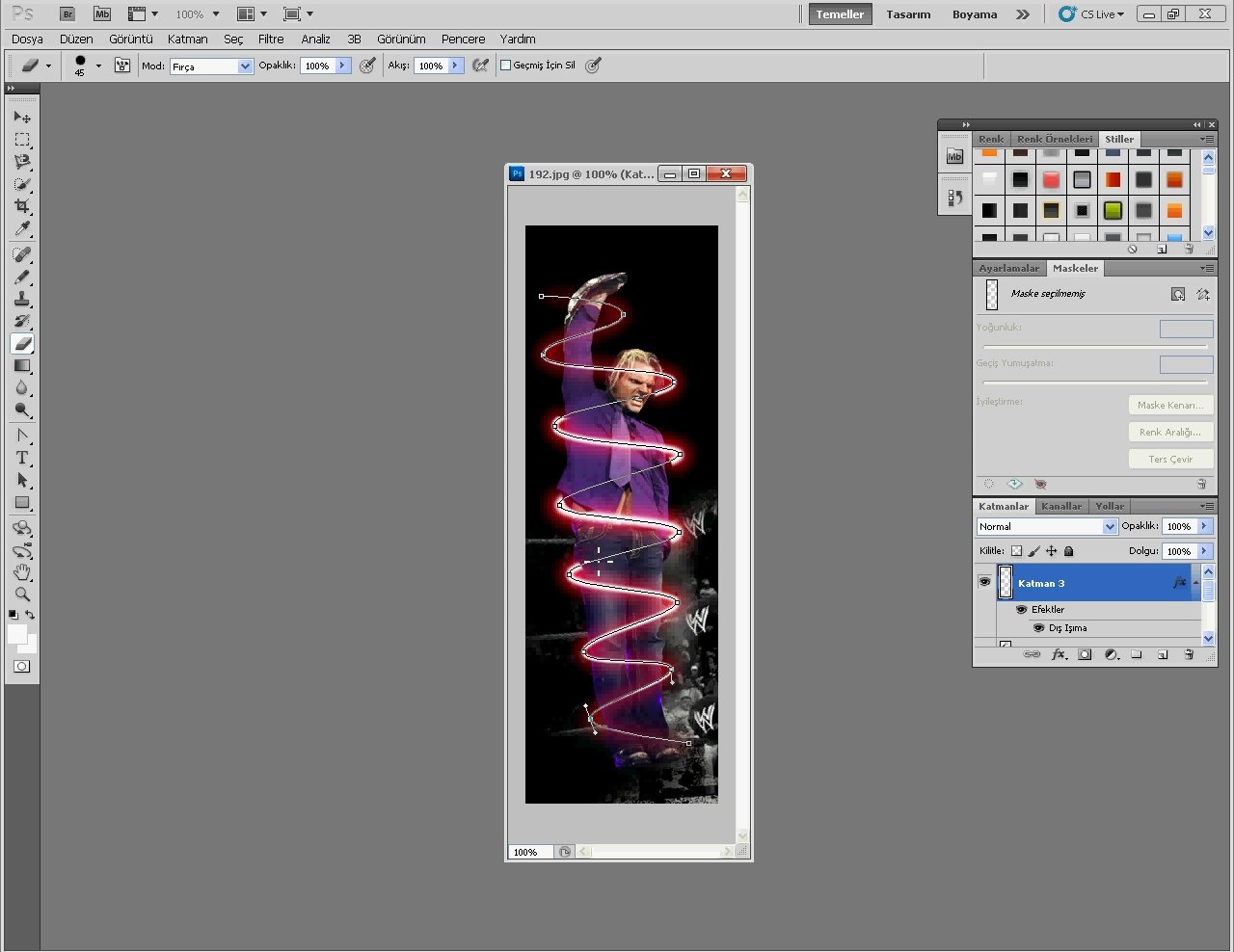Toggle airbrush mode in options bar
The height and width of the screenshot is (952, 1234).
point(480,66)
